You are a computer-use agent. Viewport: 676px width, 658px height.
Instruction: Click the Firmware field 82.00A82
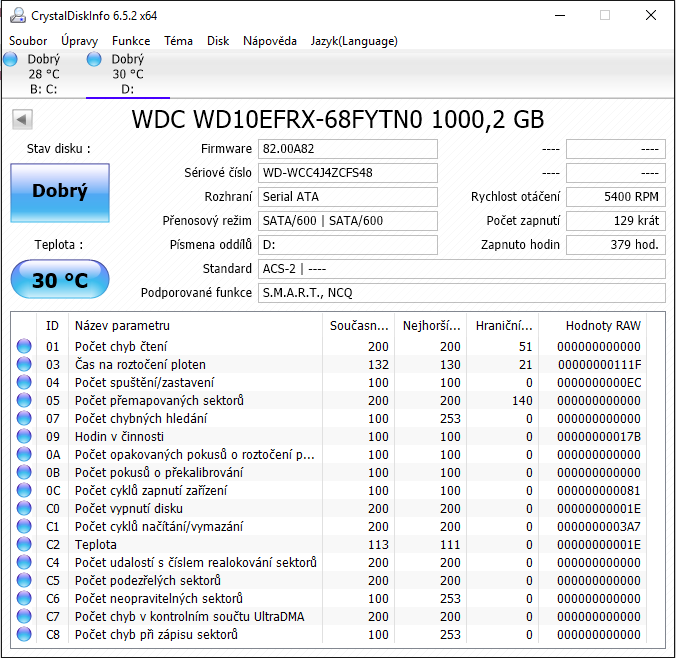348,149
